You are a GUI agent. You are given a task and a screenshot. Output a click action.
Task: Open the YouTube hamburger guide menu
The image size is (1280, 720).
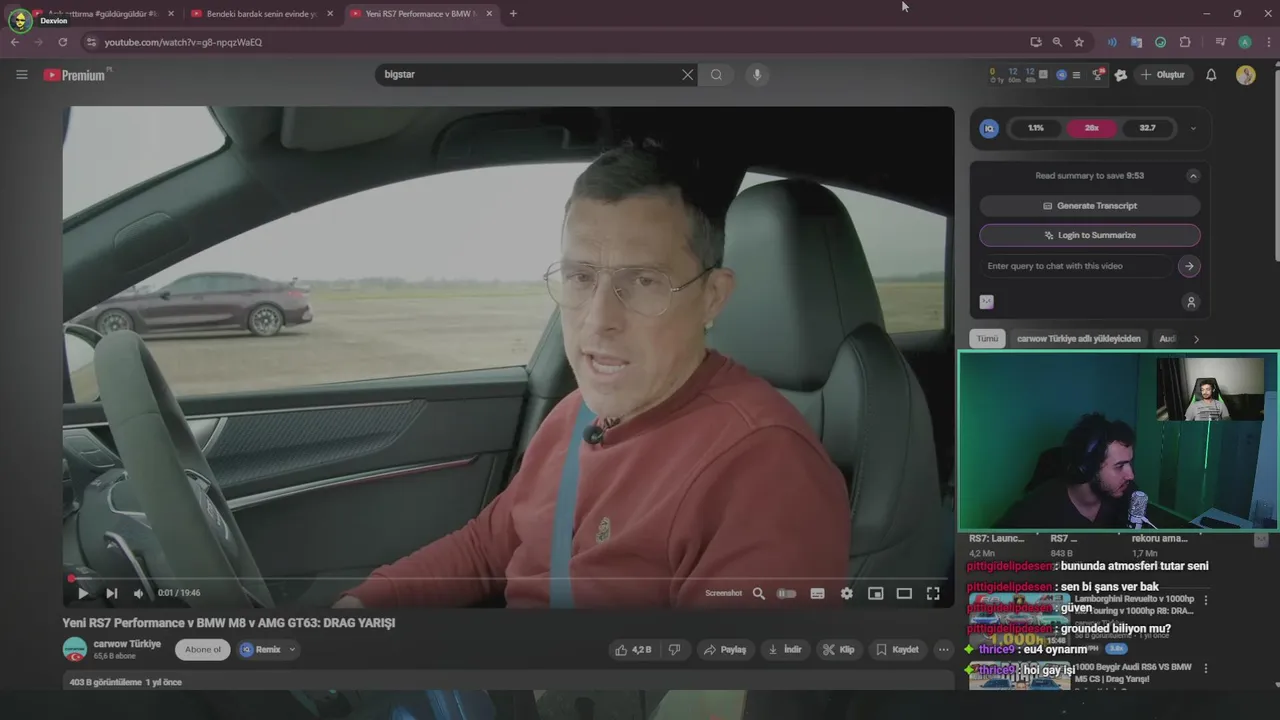coord(22,75)
